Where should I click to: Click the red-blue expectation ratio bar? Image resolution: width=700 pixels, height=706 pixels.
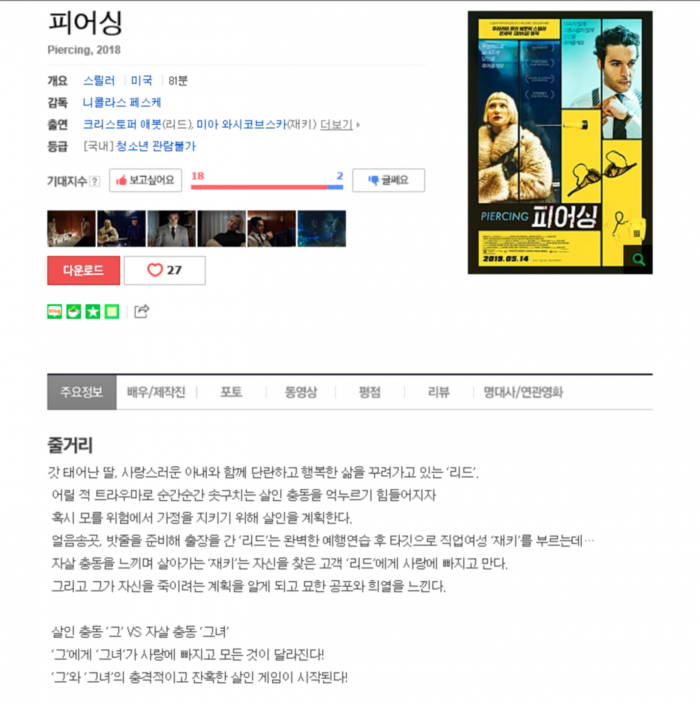(267, 187)
